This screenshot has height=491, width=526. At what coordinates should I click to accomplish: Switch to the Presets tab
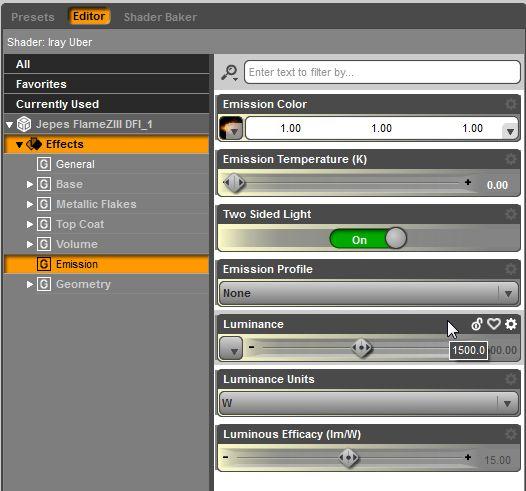(x=33, y=17)
